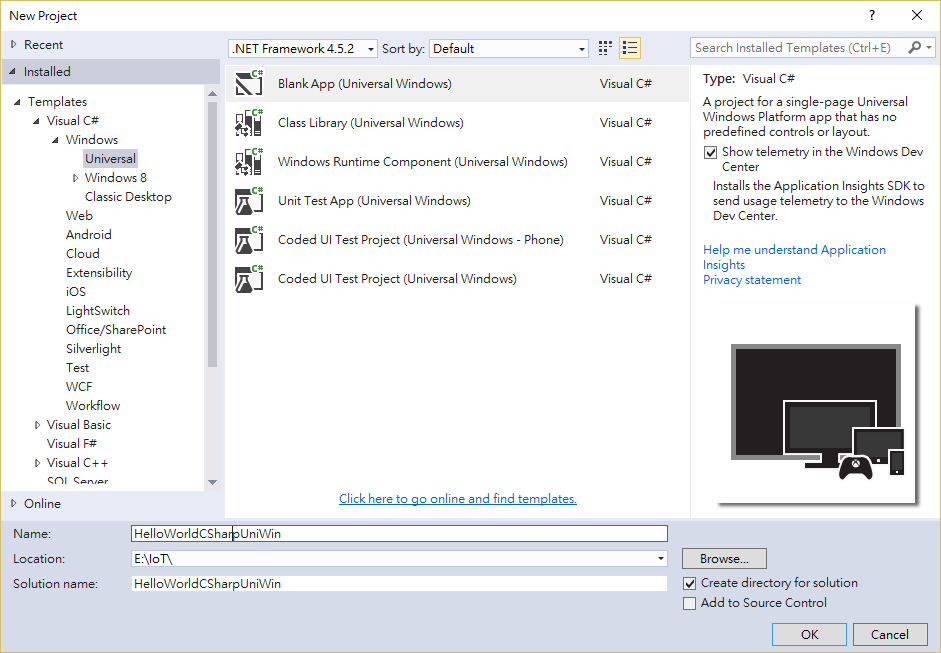Select the WCF template category

coord(79,387)
